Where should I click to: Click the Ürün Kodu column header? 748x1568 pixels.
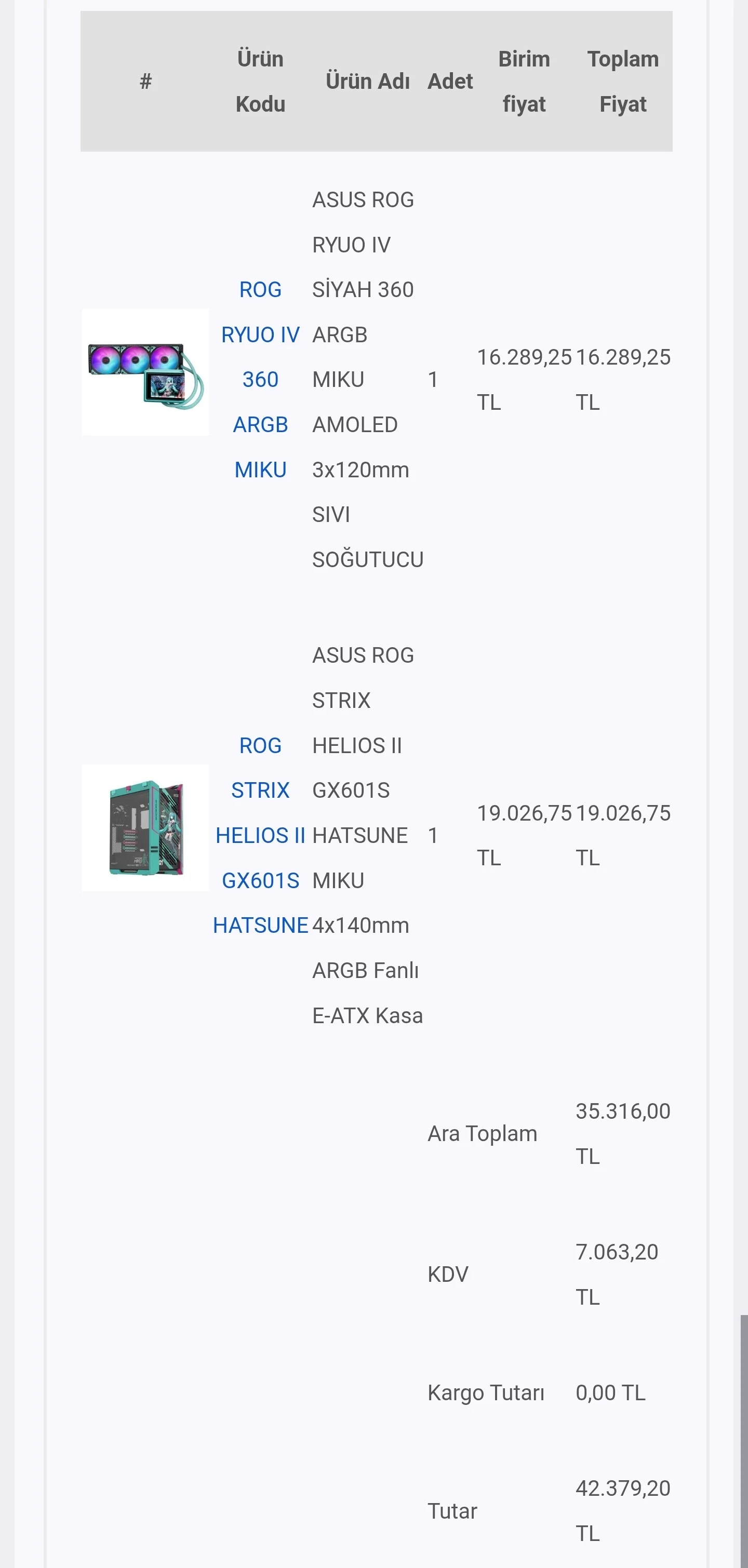point(260,82)
